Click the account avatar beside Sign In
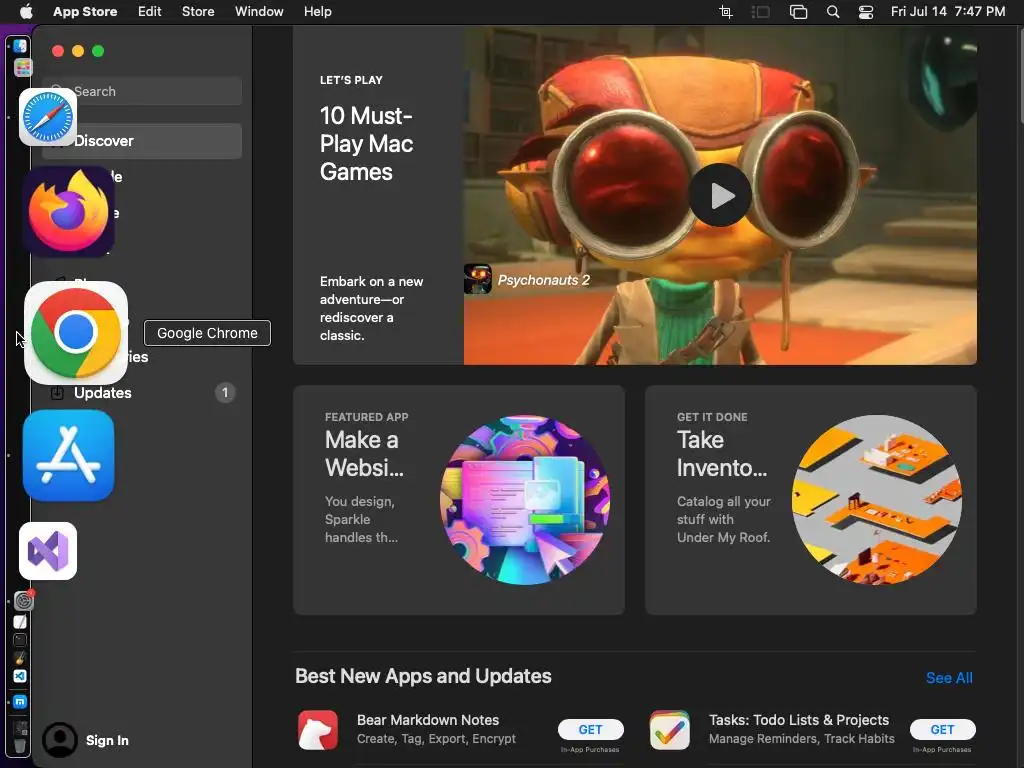Viewport: 1024px width, 768px height. 59,740
